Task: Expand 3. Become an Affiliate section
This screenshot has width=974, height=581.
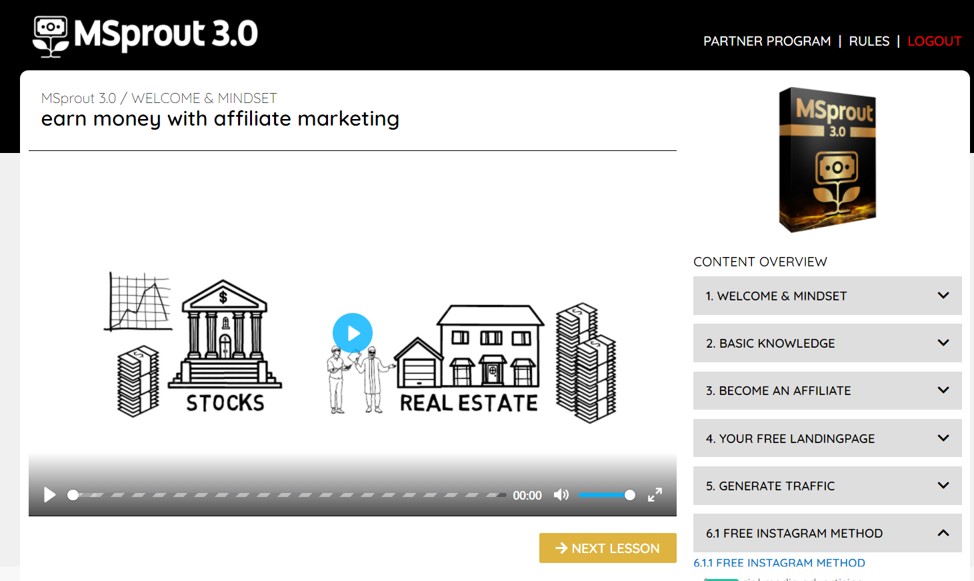Action: [827, 390]
